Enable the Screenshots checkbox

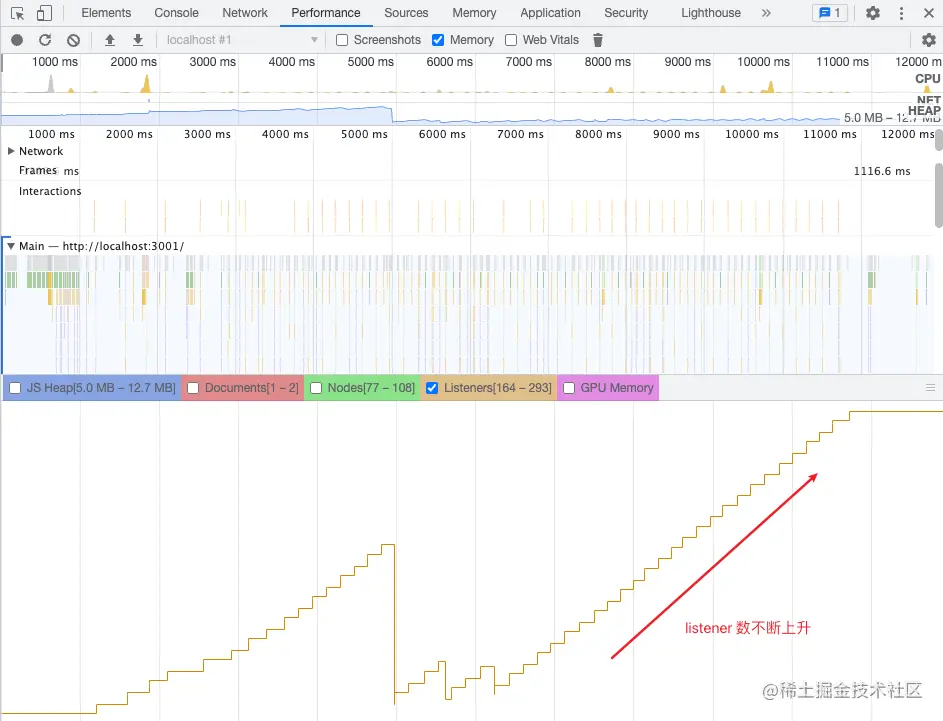click(342, 40)
